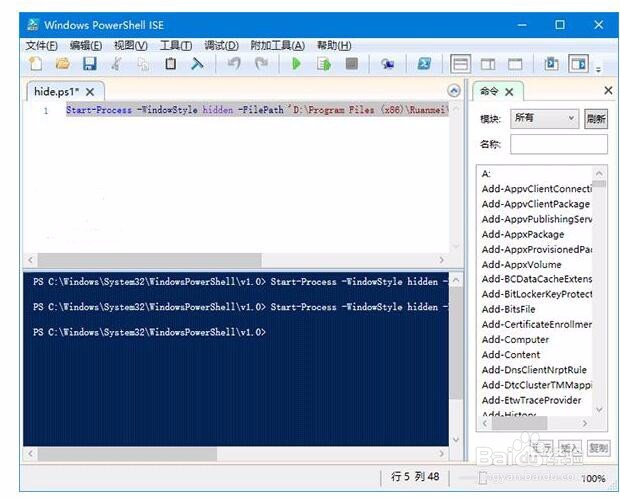Viewport: 620px width, 498px height.
Task: Click the console pane vertical scrollbar thumb
Action: [456, 343]
